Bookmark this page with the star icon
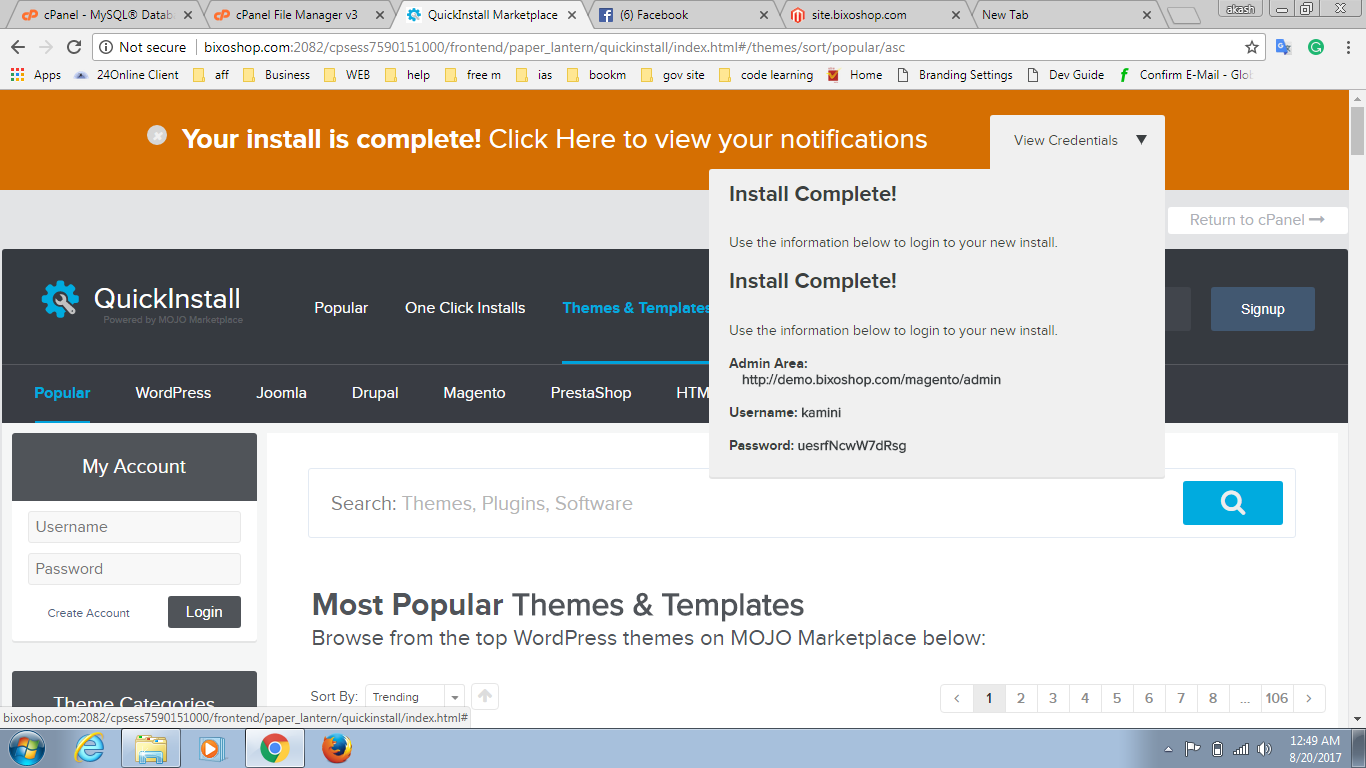 pyautogui.click(x=1251, y=47)
